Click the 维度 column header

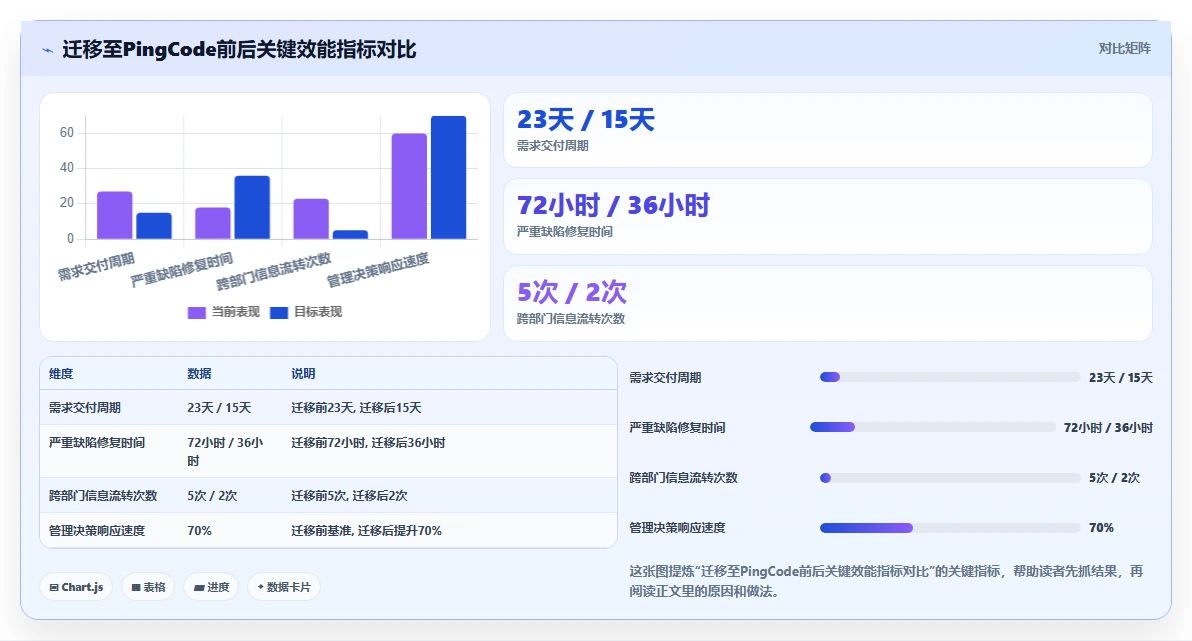click(x=61, y=373)
